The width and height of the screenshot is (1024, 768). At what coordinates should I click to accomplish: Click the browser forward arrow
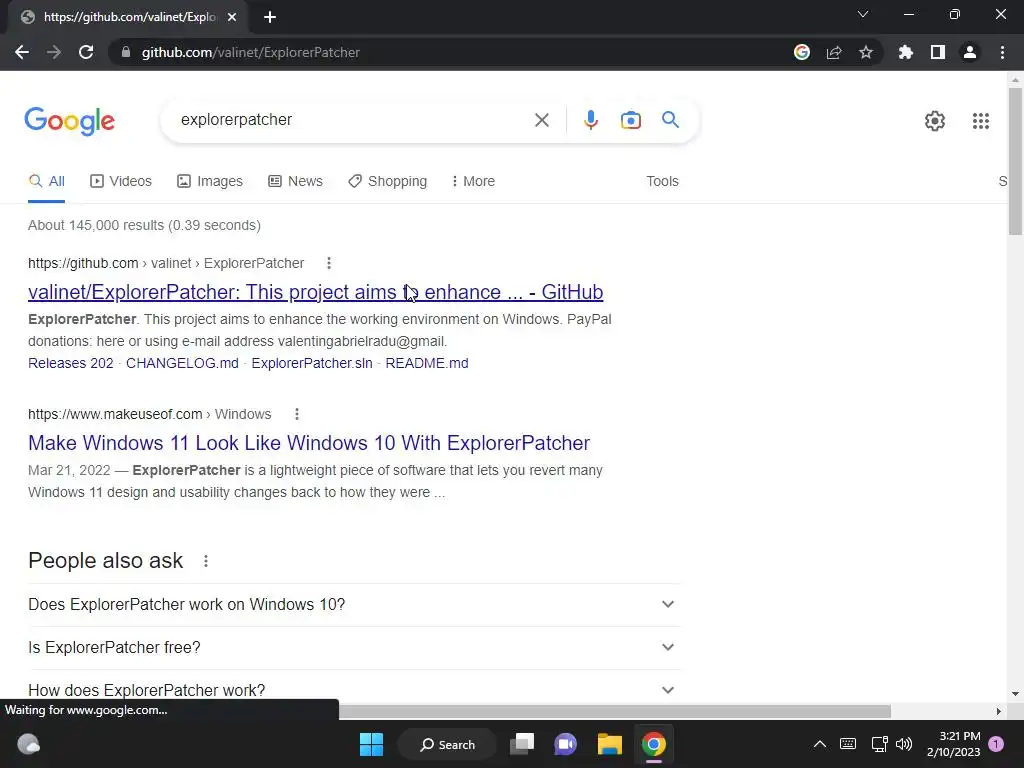click(54, 52)
